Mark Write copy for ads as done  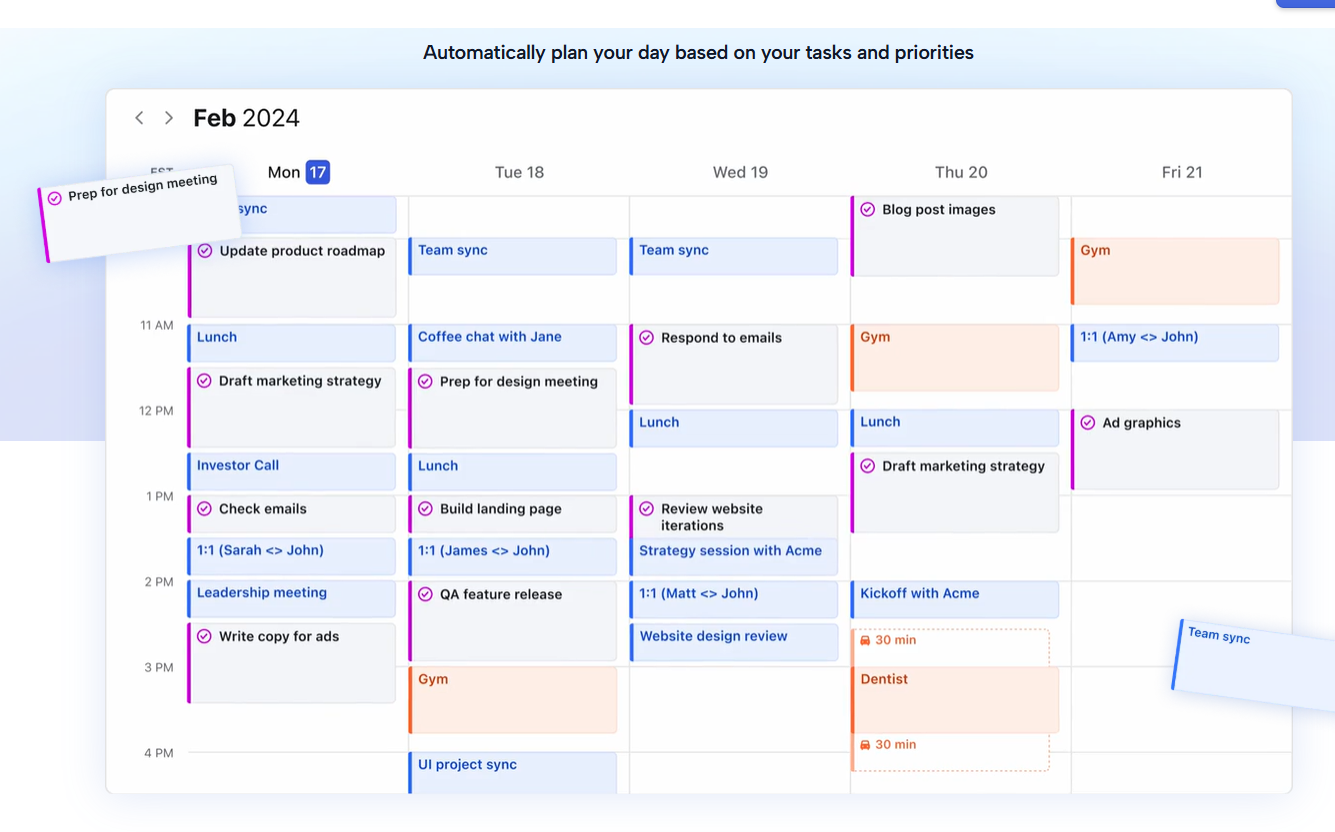205,636
